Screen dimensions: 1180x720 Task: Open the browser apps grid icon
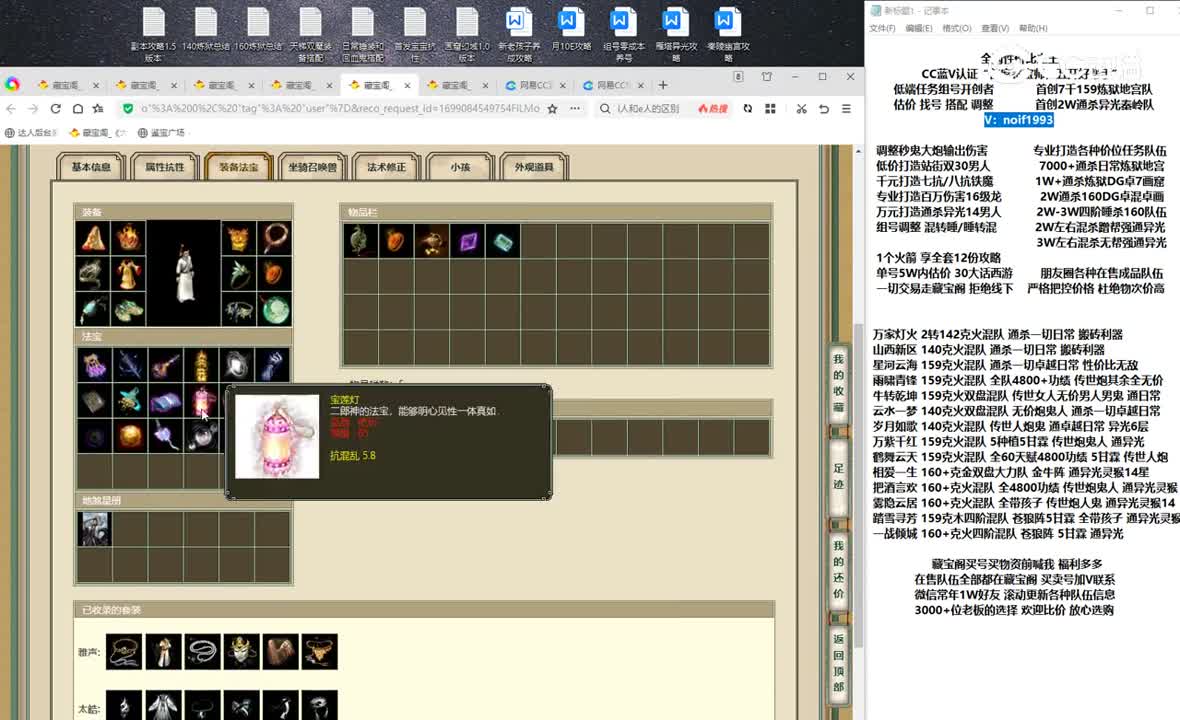tap(770, 108)
